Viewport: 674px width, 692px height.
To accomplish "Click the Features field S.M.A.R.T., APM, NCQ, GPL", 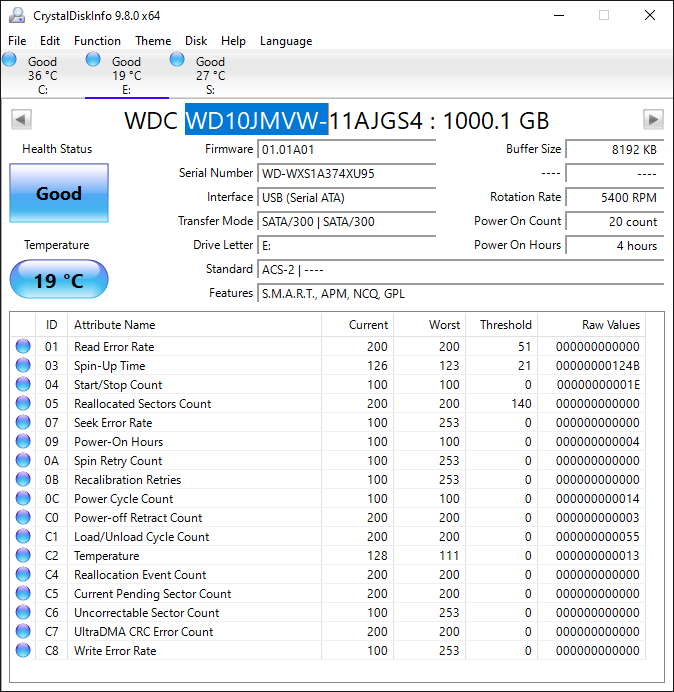I will pyautogui.click(x=461, y=293).
